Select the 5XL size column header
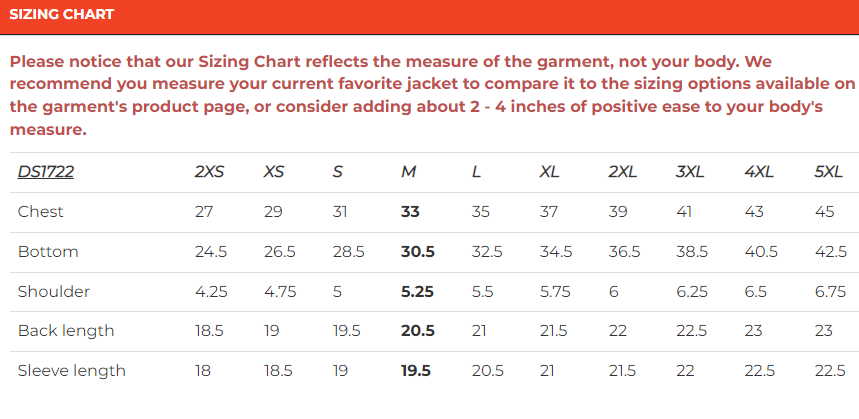Screen dimensions: 859x419 [x=829, y=172]
